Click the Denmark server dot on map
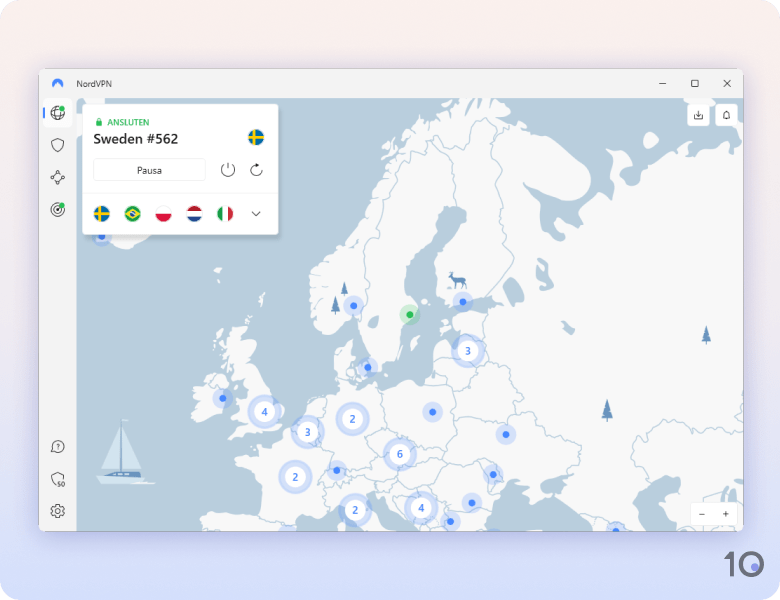Image resolution: width=780 pixels, height=600 pixels. pos(368,368)
